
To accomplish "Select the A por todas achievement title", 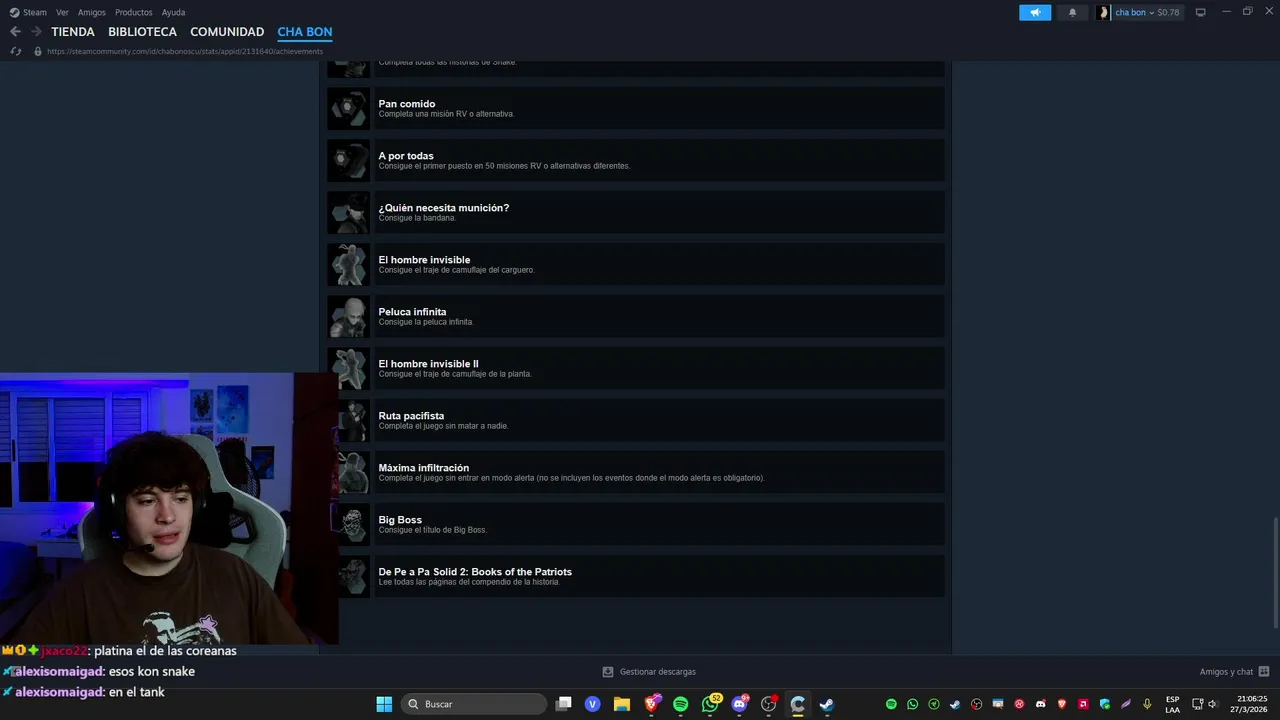I will (405, 156).
